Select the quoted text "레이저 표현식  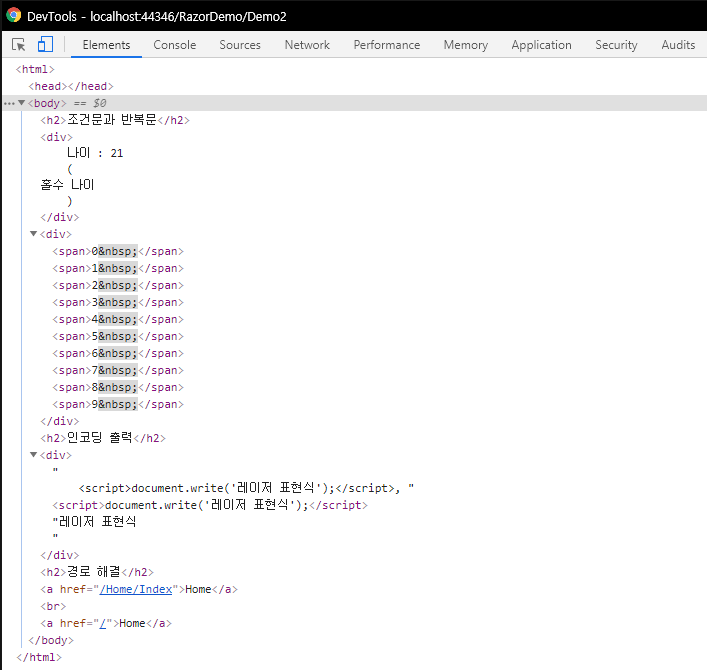point(94,522)
